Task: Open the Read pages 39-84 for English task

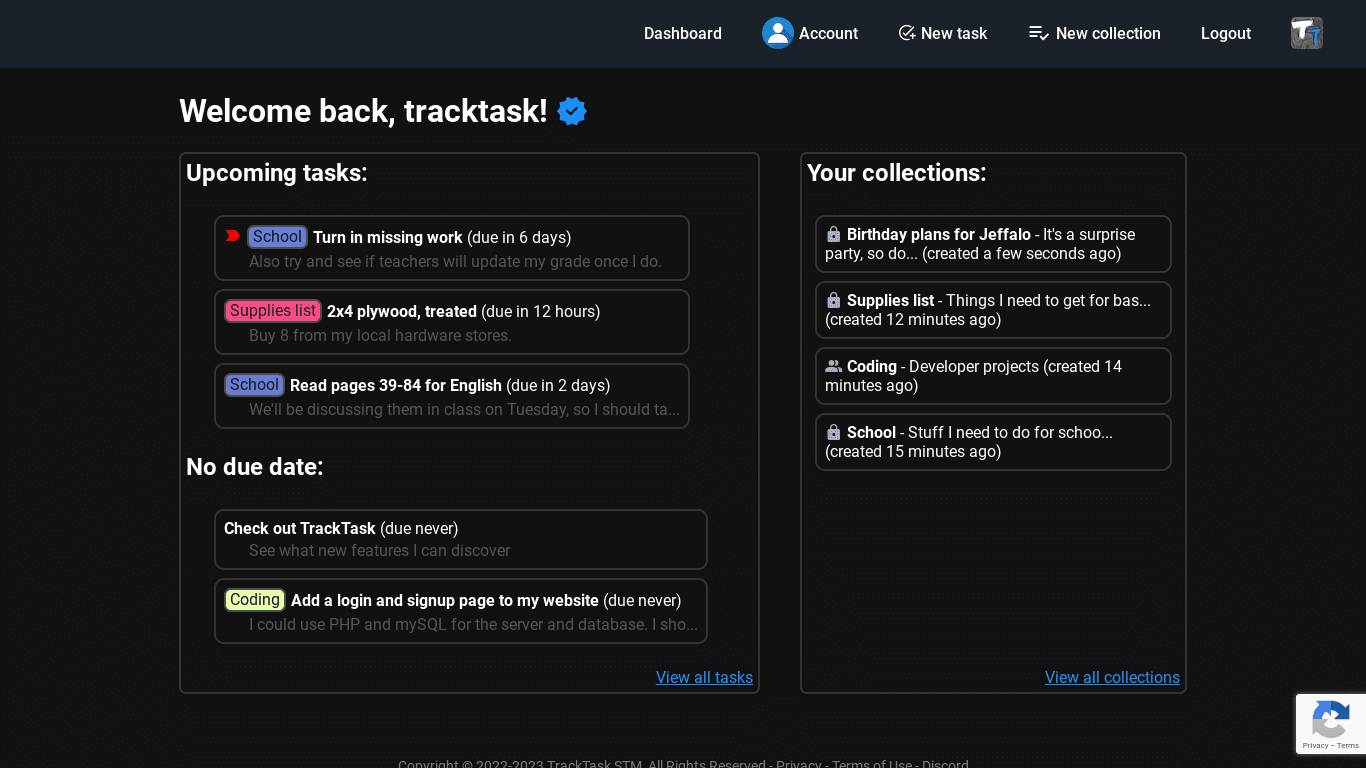Action: tap(452, 396)
